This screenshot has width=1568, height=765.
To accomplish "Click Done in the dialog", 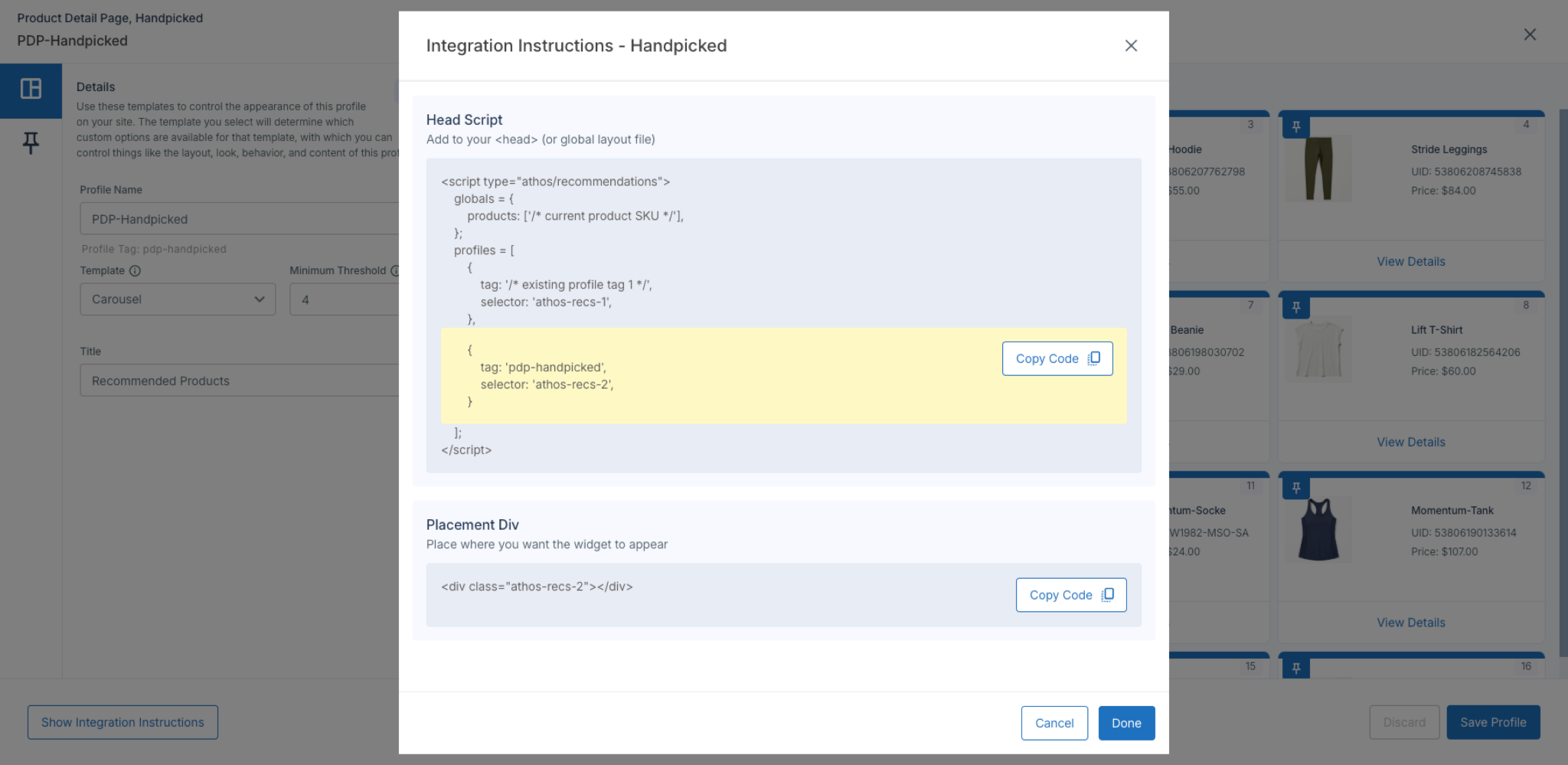I will point(1126,723).
